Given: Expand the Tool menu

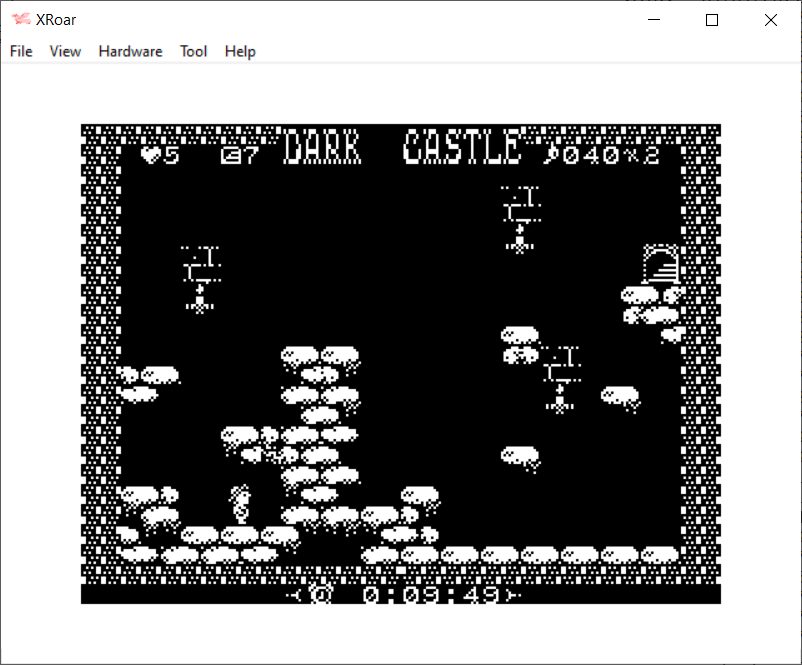Looking at the screenshot, I should [x=193, y=51].
